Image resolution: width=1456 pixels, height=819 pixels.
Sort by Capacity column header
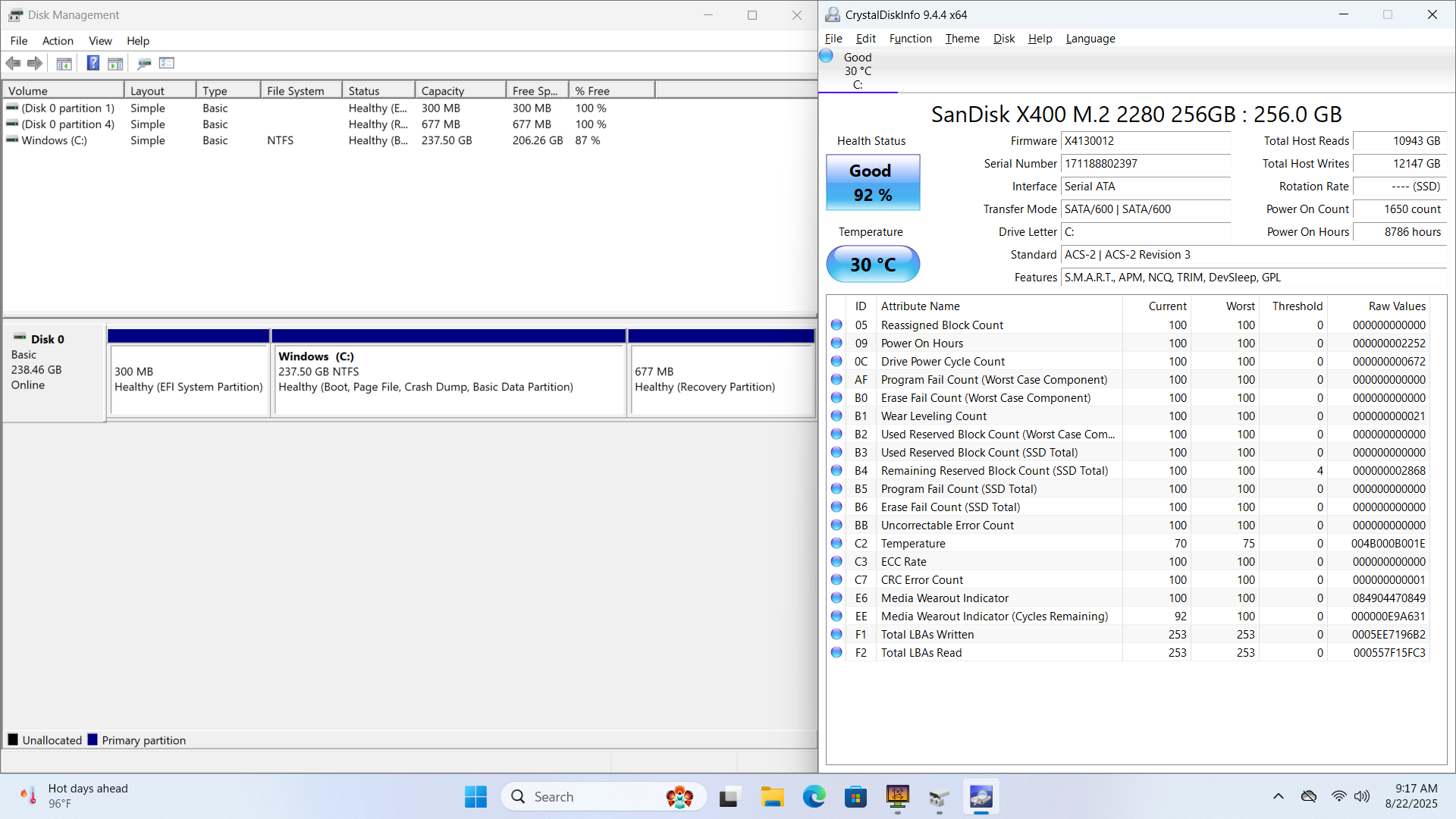coord(460,90)
